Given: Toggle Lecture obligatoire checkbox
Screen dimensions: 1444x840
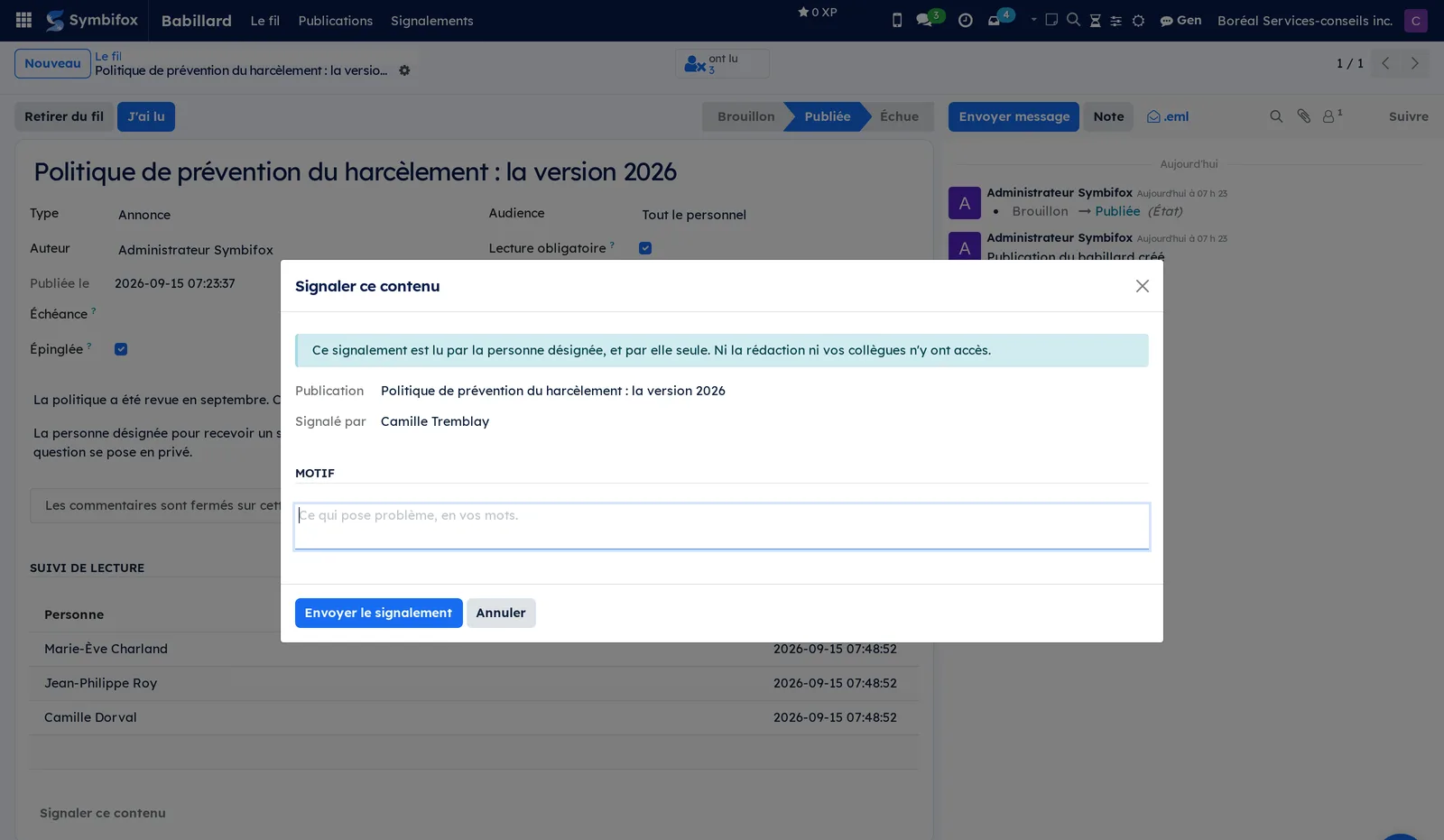Looking at the screenshot, I should click(x=645, y=248).
